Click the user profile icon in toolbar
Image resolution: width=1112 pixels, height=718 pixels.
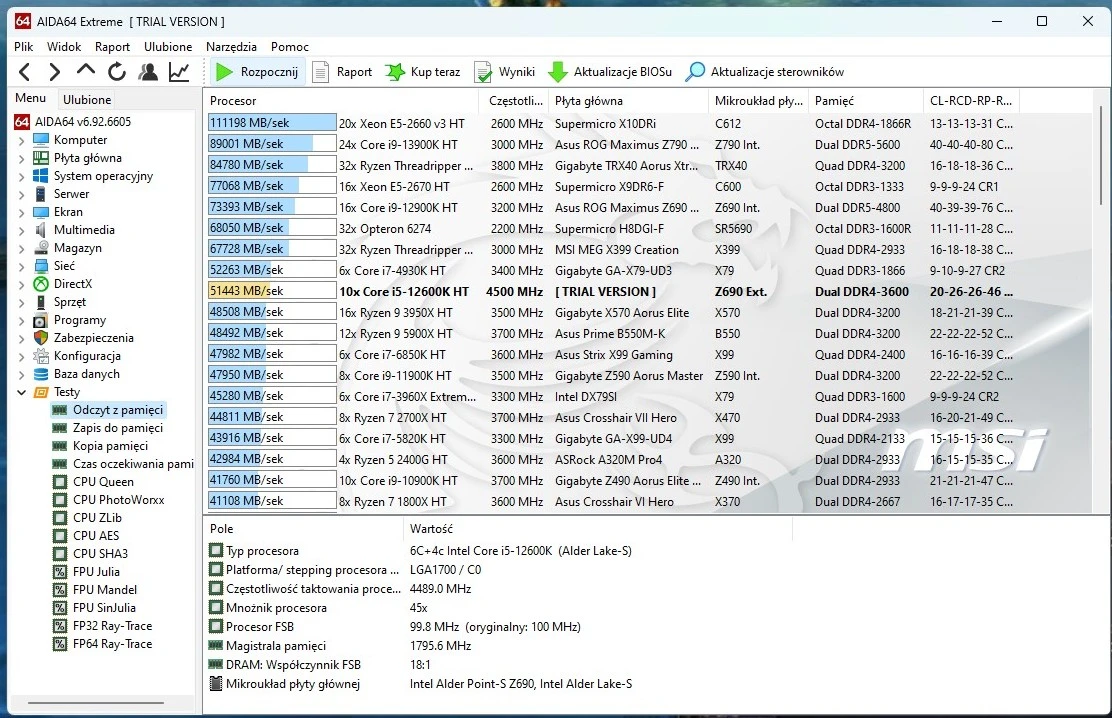coord(148,72)
